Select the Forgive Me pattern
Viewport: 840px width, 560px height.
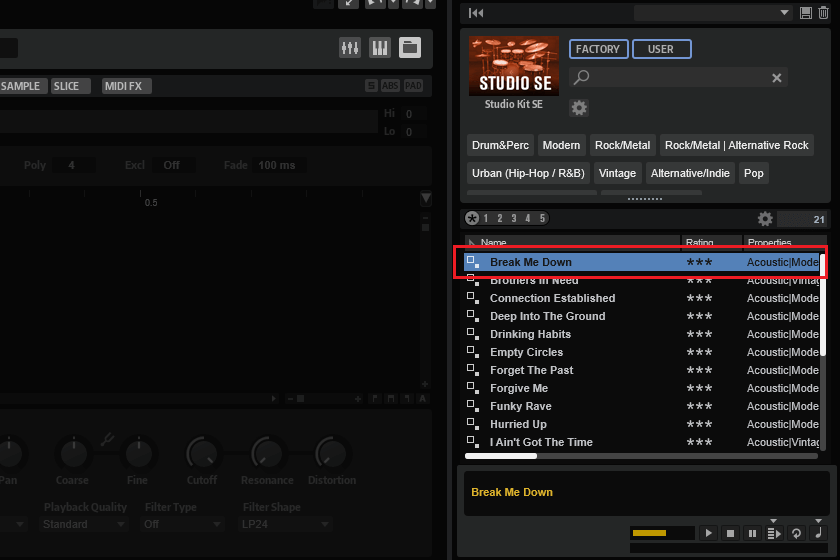(x=519, y=388)
